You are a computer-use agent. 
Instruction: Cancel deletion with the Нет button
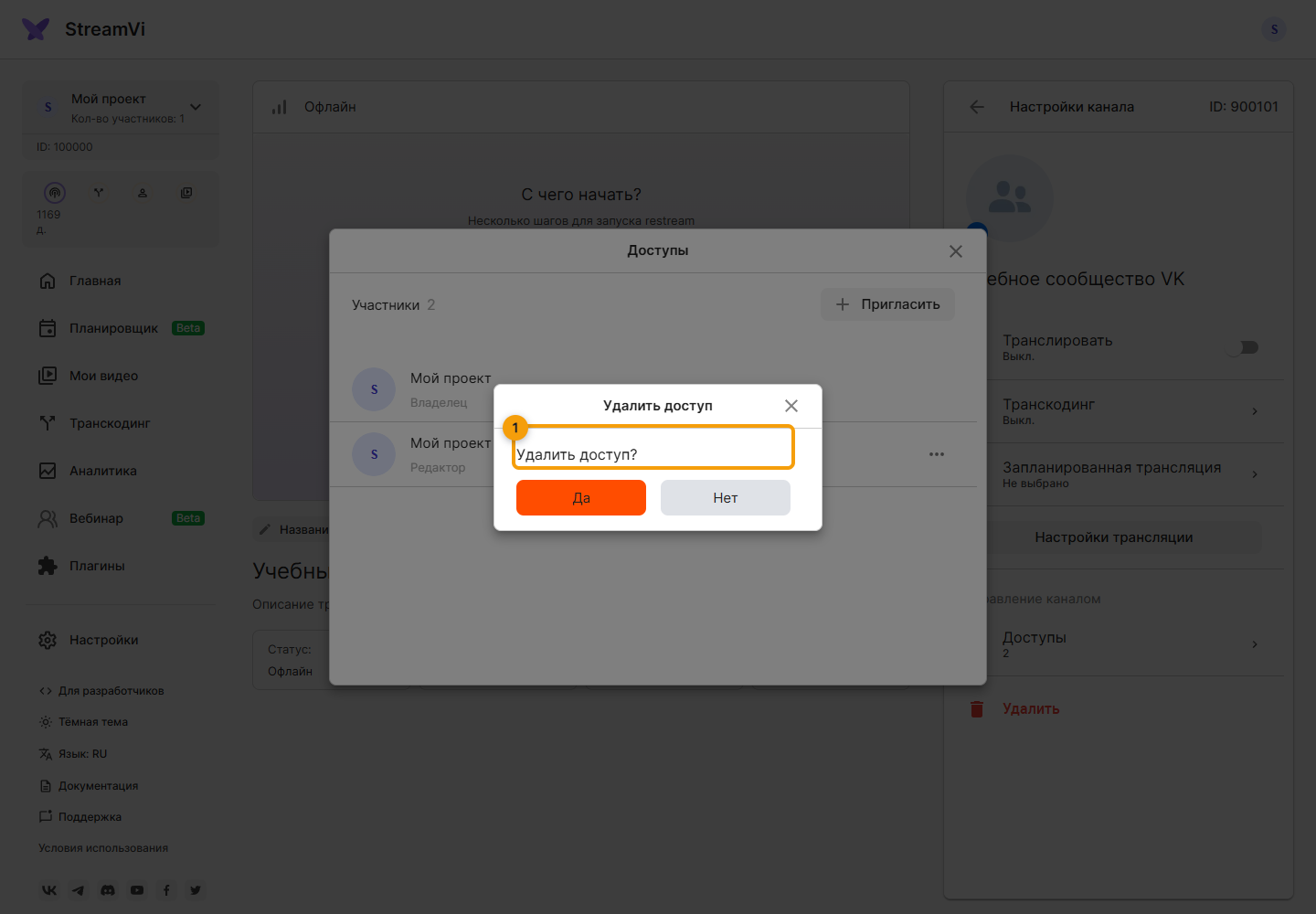point(726,498)
